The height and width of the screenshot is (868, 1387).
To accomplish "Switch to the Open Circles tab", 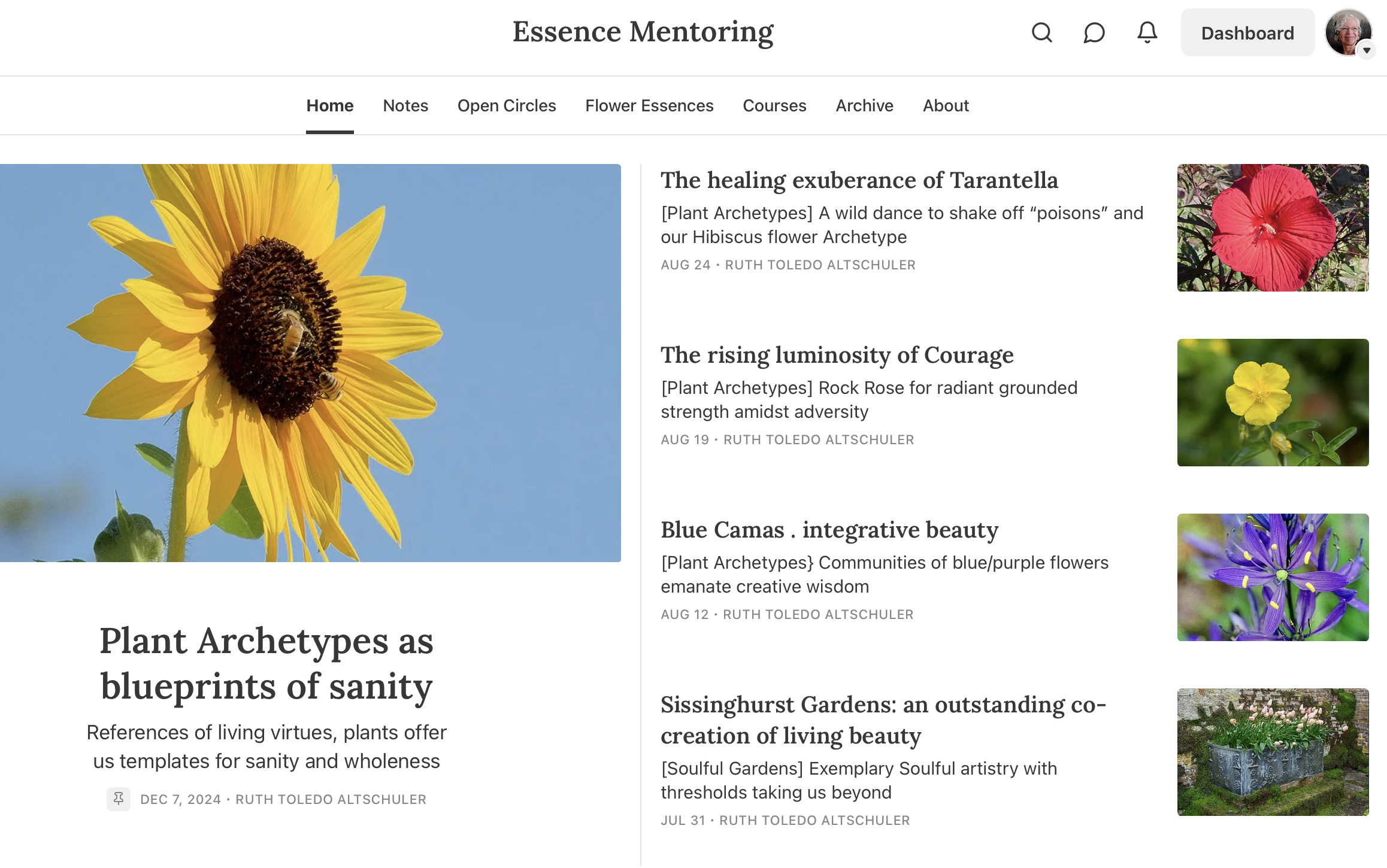I will click(507, 105).
